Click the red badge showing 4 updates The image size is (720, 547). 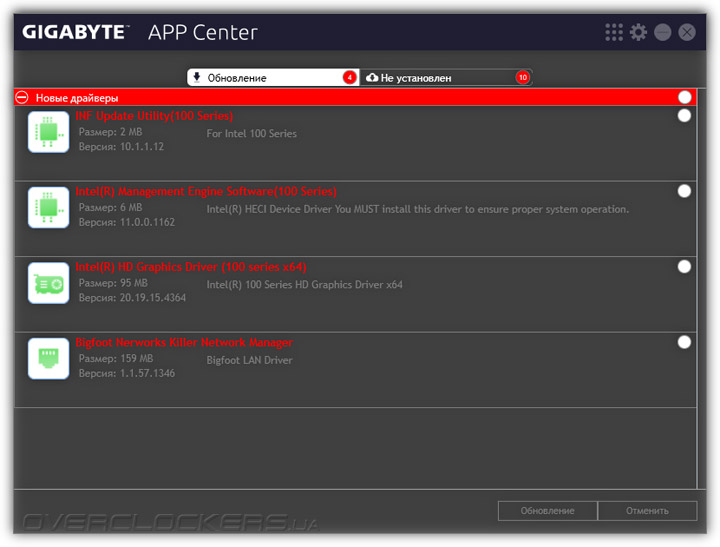point(349,78)
